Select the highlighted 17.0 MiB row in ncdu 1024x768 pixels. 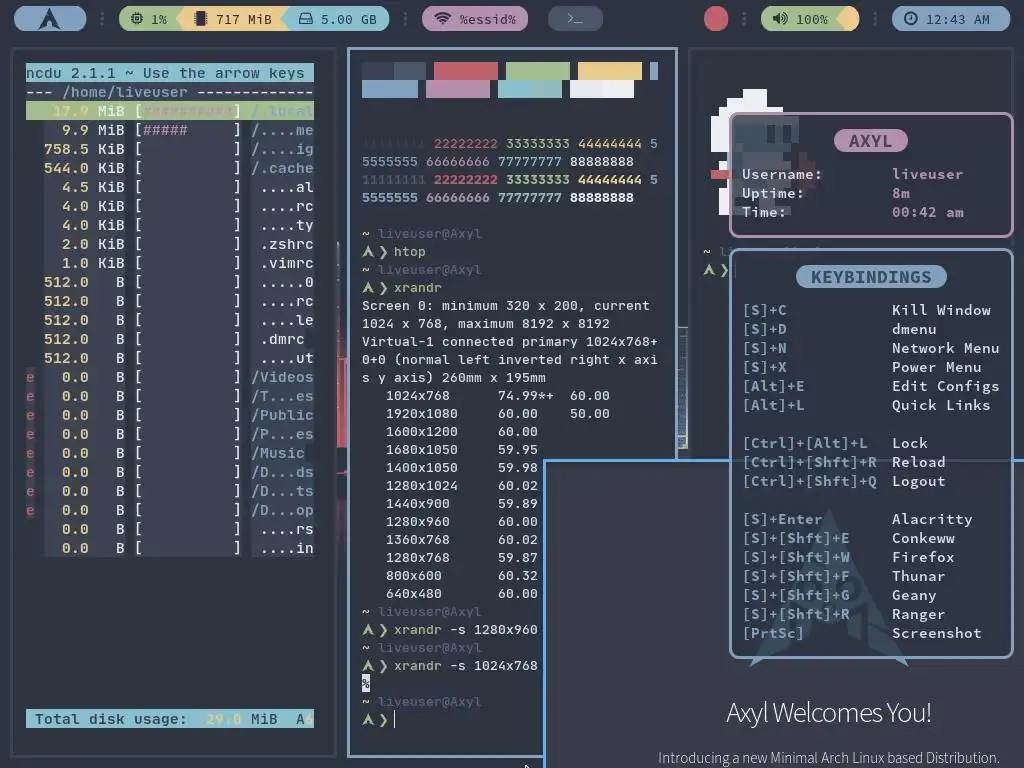(170, 111)
